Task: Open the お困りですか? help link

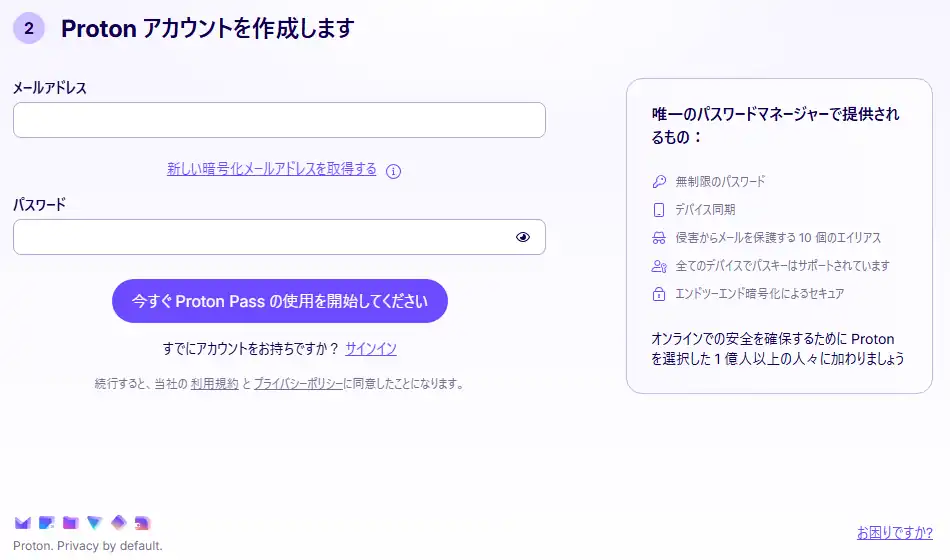Action: pyautogui.click(x=894, y=532)
